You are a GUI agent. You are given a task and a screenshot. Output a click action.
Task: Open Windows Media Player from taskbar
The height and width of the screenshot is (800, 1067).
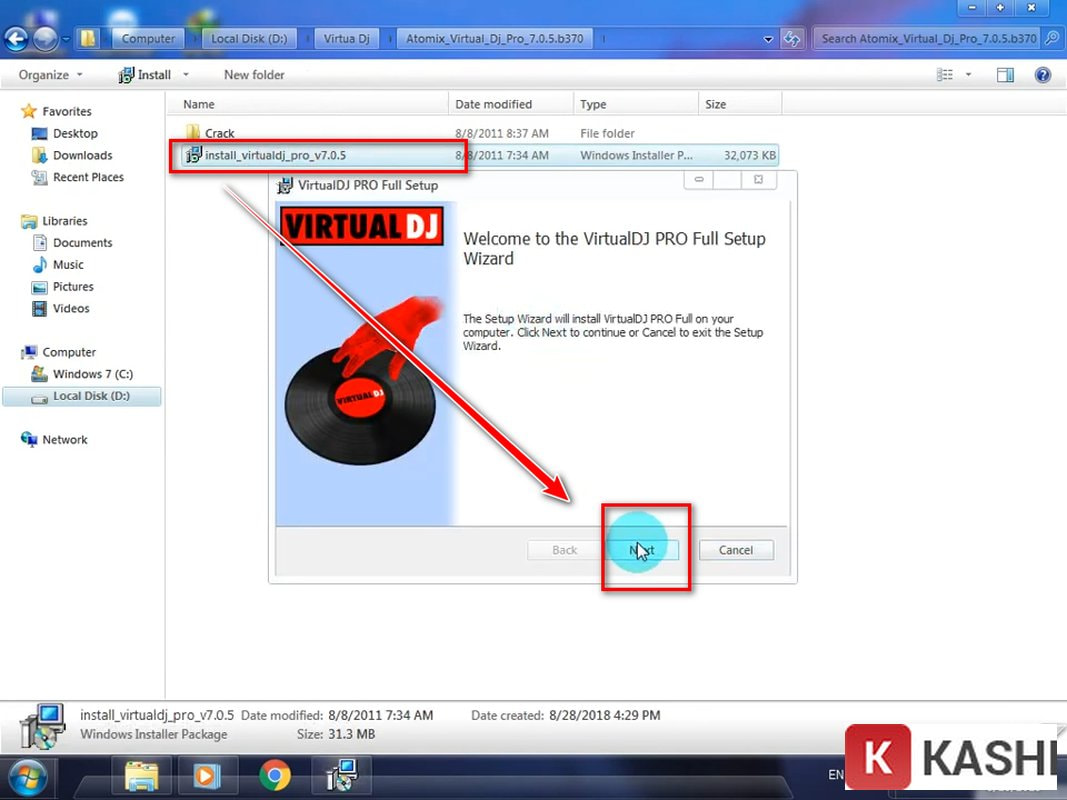click(x=208, y=776)
